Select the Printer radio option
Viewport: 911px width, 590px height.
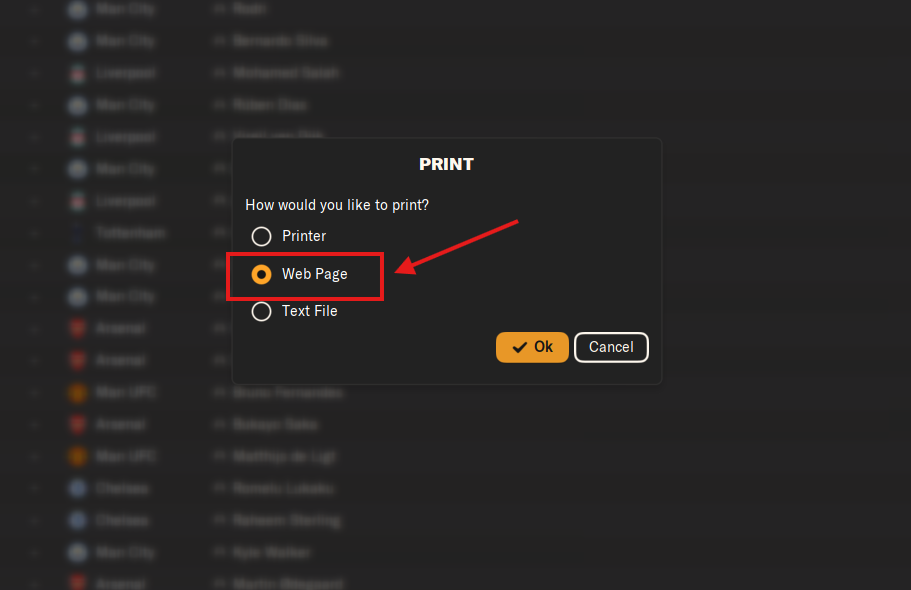(261, 236)
